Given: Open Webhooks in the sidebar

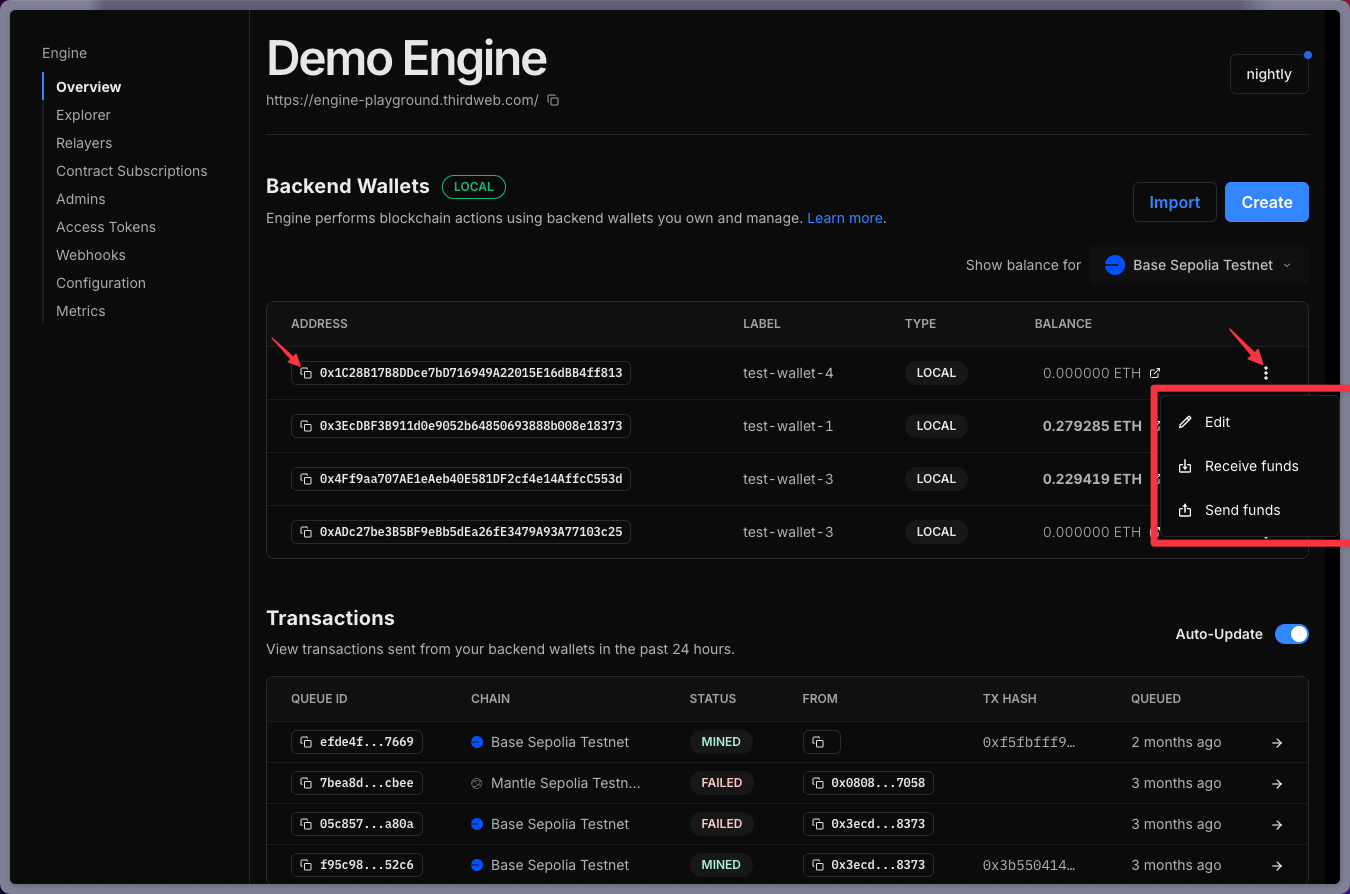Looking at the screenshot, I should pyautogui.click(x=91, y=255).
